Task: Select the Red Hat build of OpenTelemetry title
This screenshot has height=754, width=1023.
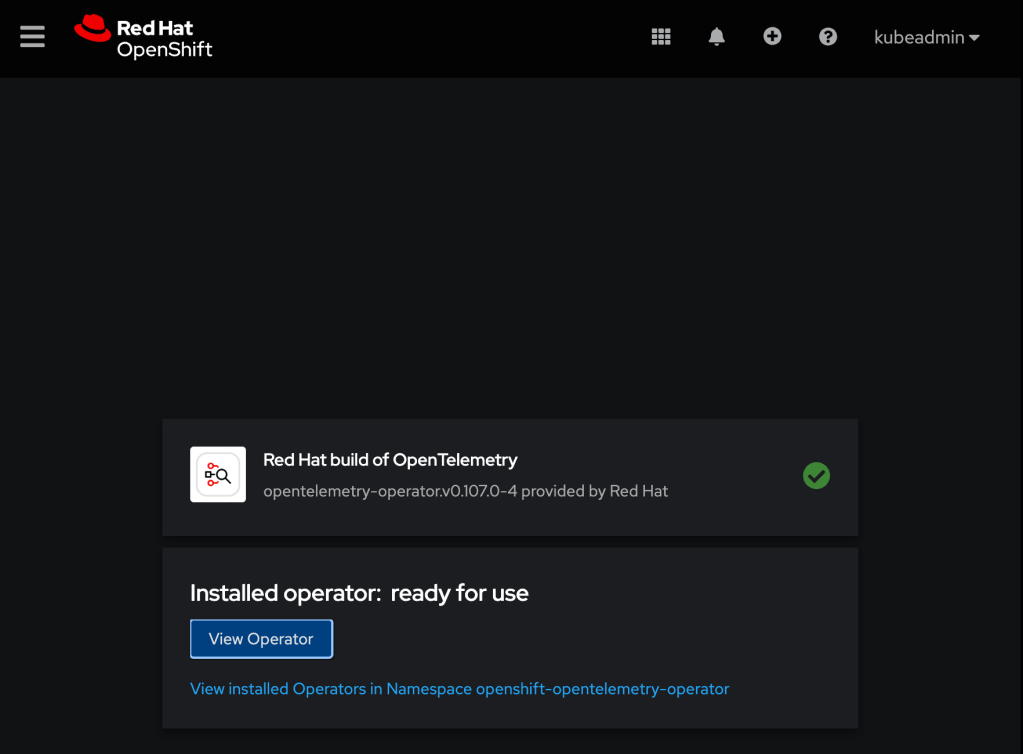Action: coord(390,460)
